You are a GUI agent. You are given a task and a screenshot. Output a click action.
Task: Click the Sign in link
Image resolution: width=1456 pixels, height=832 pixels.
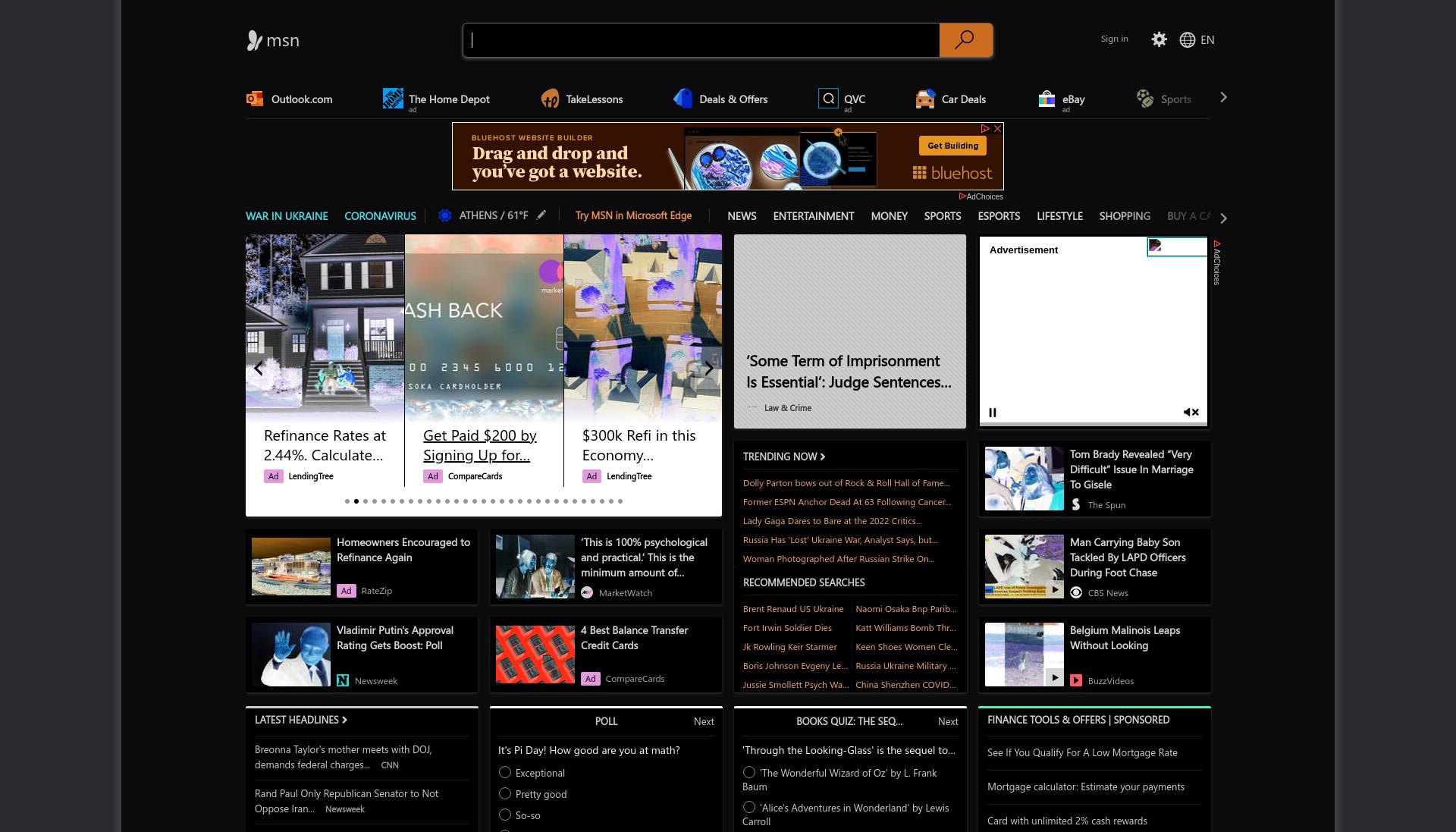point(1114,39)
